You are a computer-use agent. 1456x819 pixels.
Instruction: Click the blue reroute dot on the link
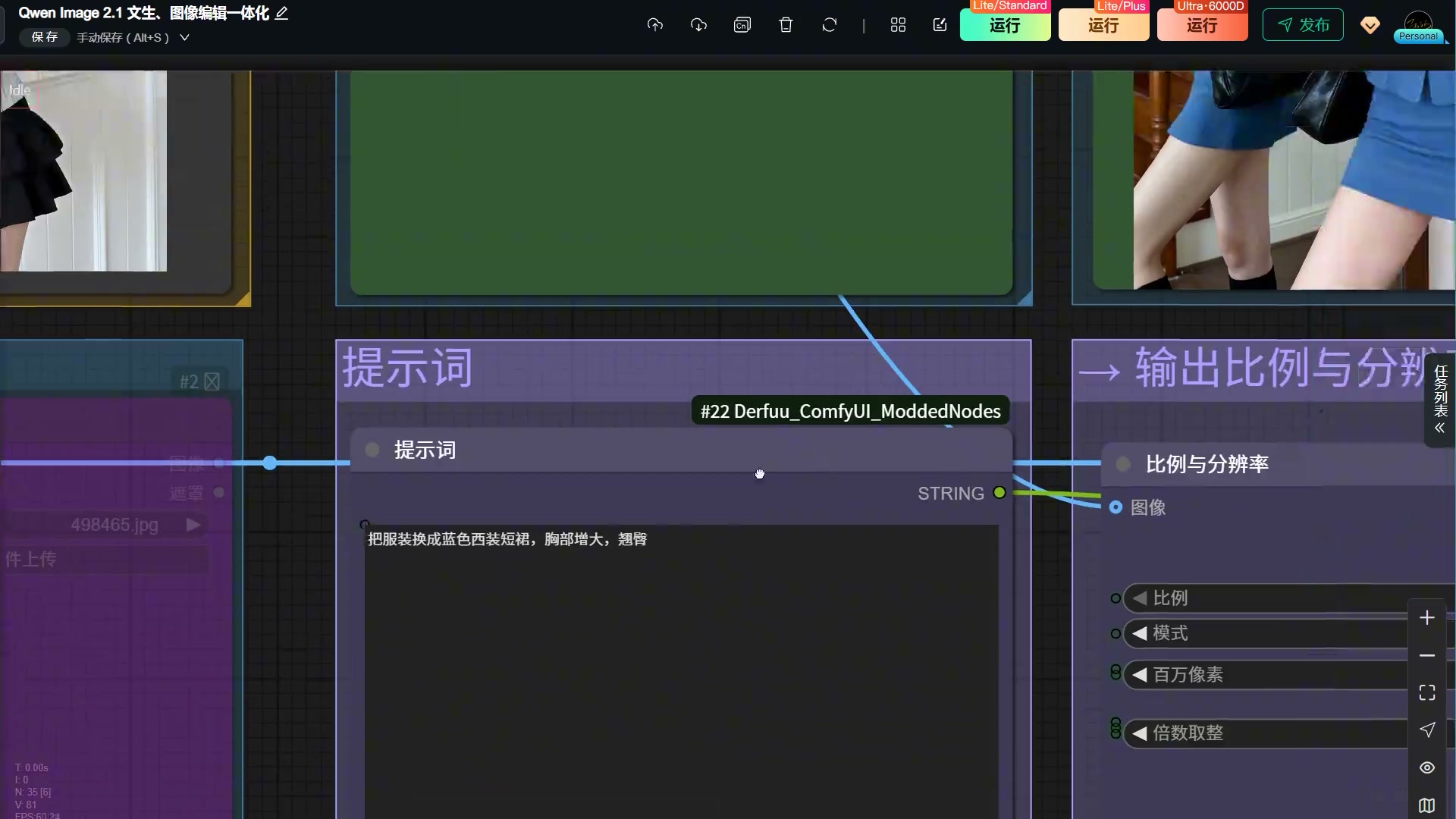coord(270,463)
